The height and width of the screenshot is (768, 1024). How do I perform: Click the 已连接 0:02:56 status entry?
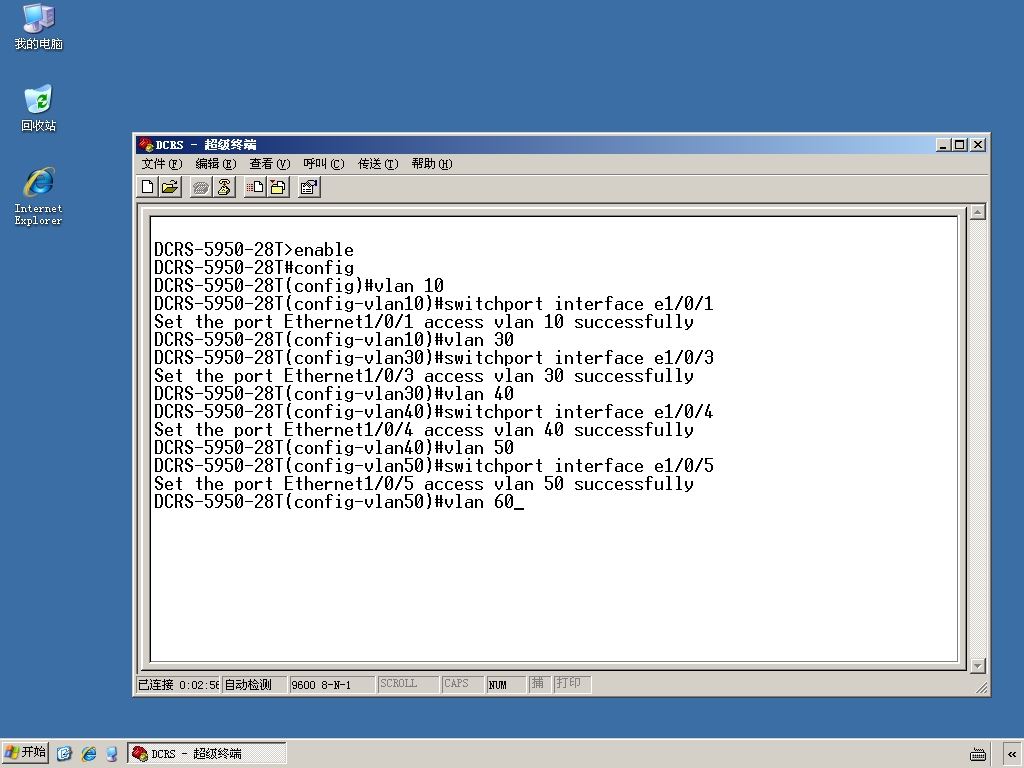178,684
